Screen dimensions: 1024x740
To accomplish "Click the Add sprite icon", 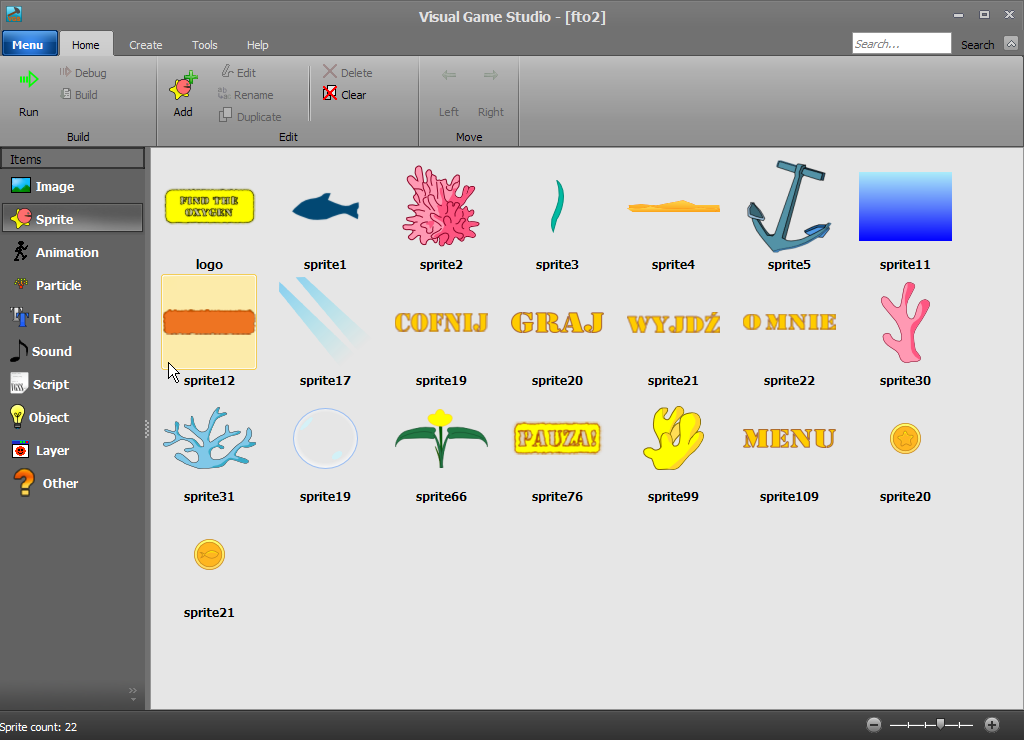I will pyautogui.click(x=182, y=86).
